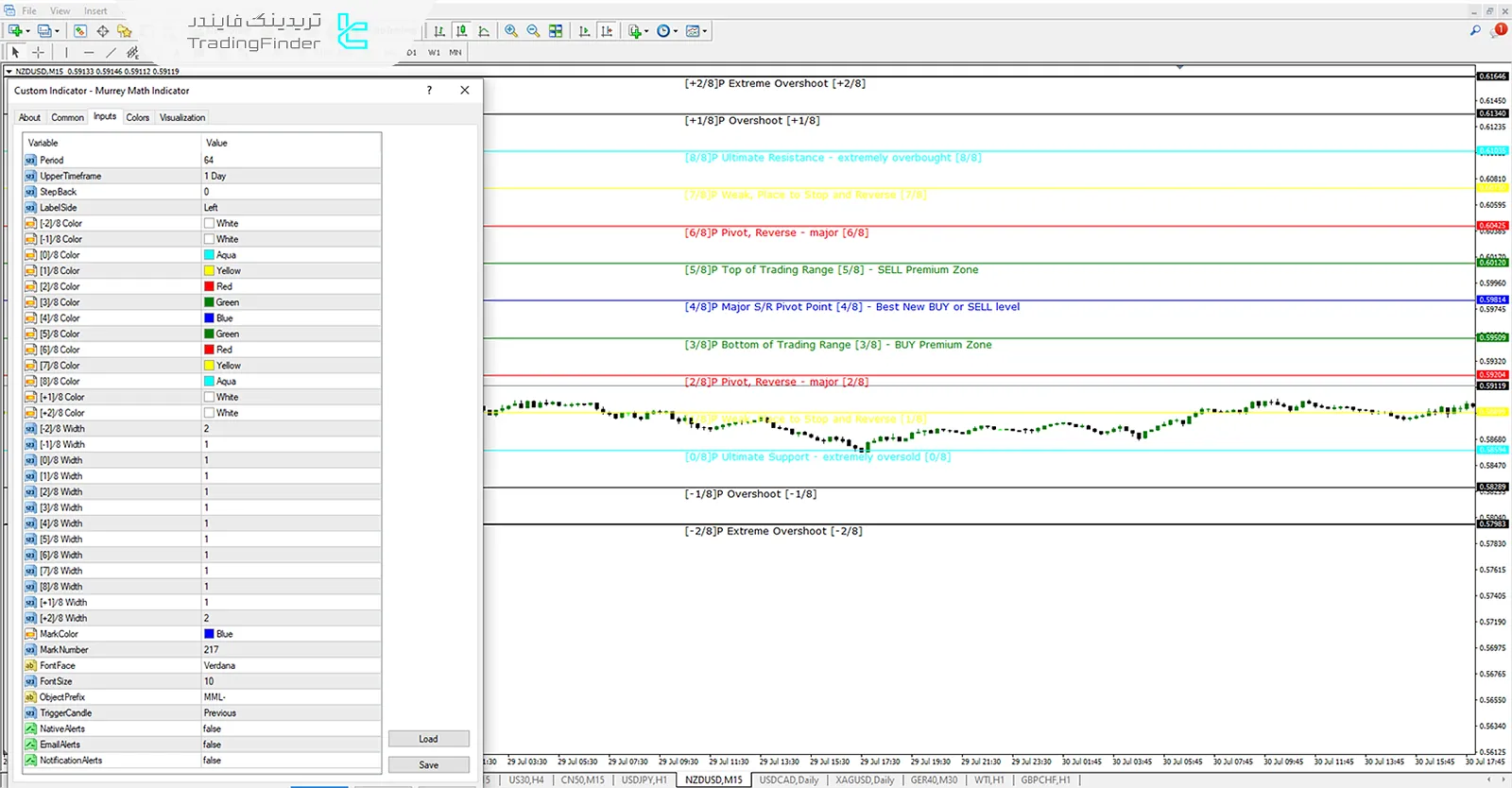Toggle the Chart Shift button
Viewport: 1512px width, 788px height.
pos(607,31)
